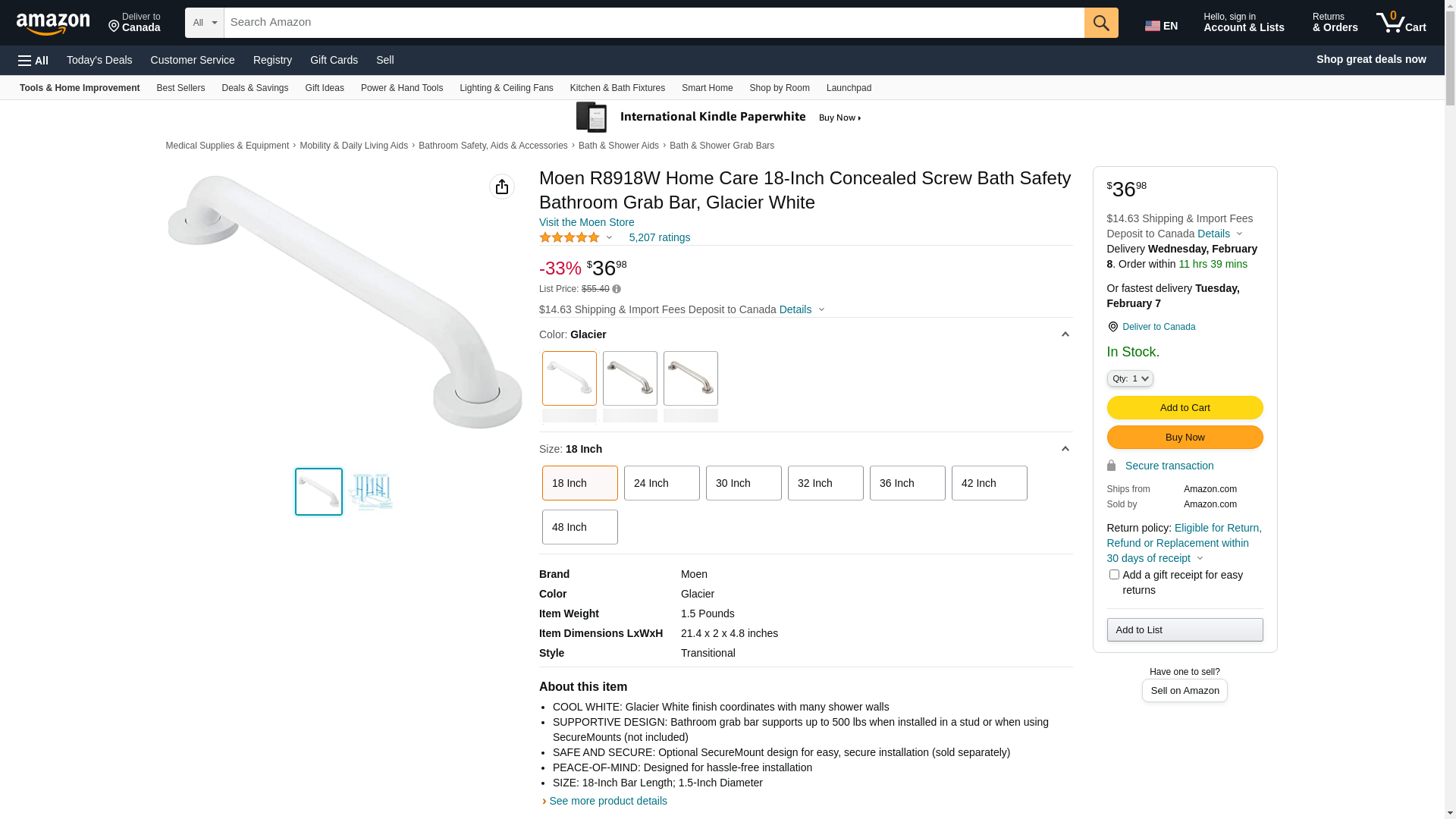Click the second product image thumbnail
The height and width of the screenshot is (819, 1456).
(371, 491)
